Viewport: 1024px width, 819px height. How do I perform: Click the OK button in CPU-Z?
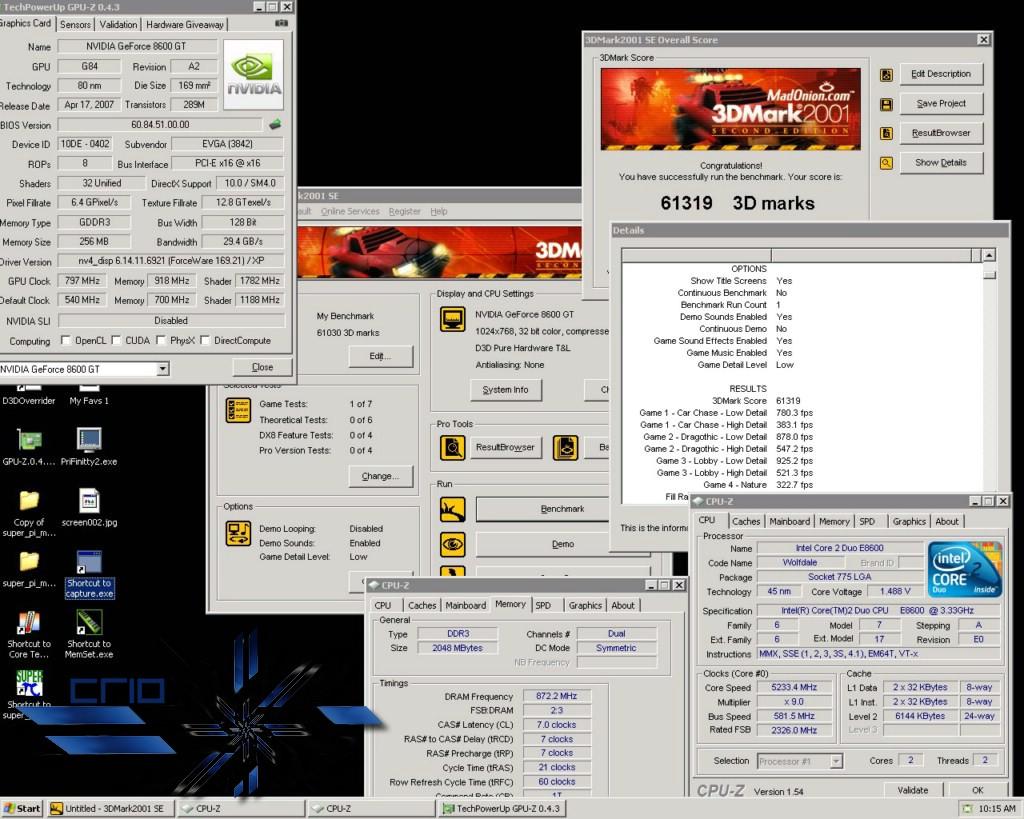(x=977, y=790)
